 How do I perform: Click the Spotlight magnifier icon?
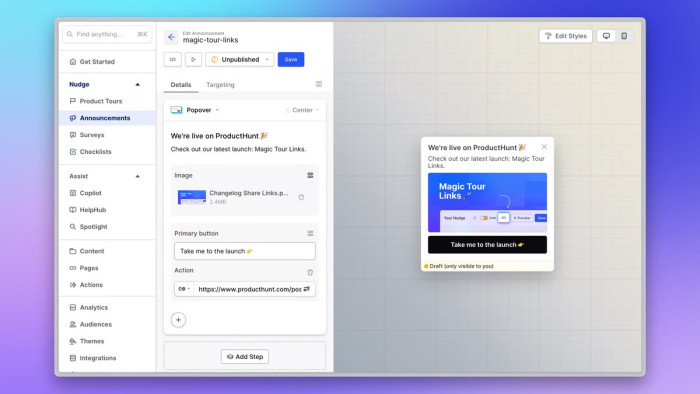[x=73, y=227]
